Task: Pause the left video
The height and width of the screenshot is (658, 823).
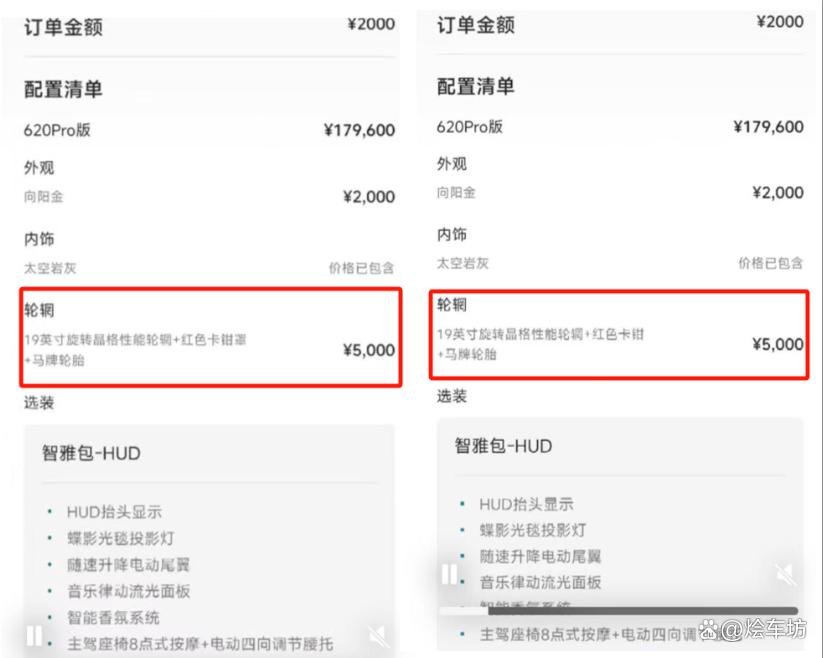Action: [35, 635]
